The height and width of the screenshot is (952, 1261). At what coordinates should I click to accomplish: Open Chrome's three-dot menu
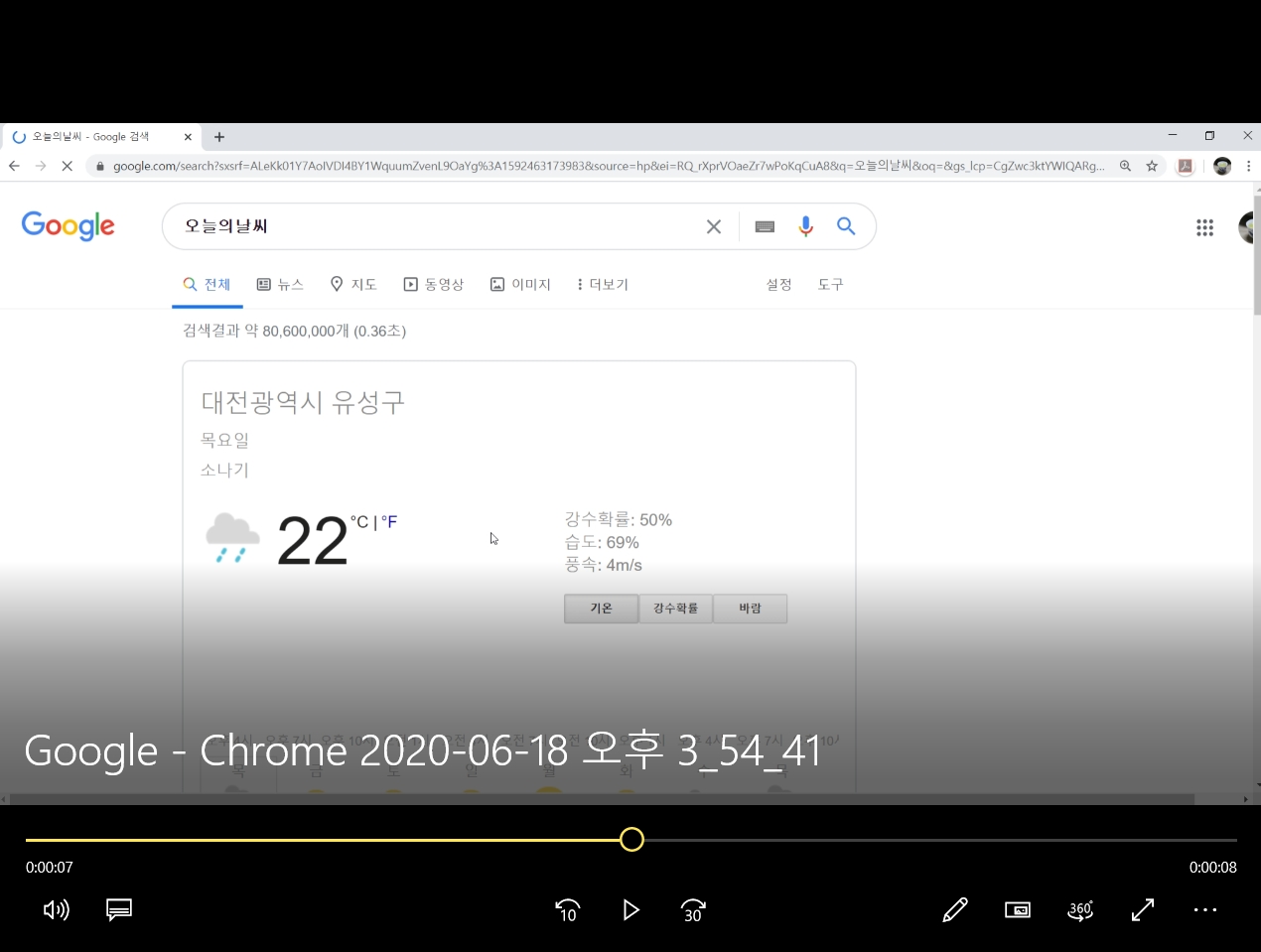1248,166
